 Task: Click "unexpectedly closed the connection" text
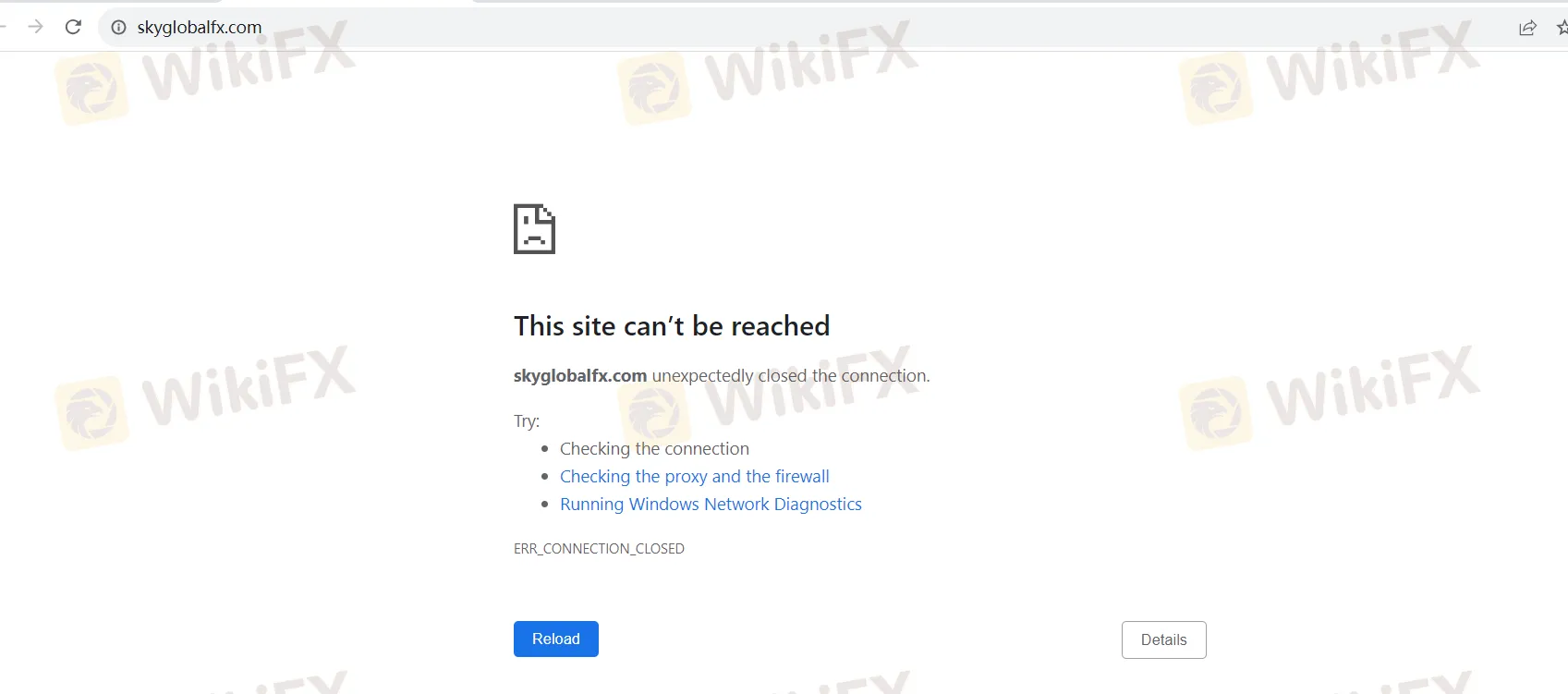click(x=791, y=376)
